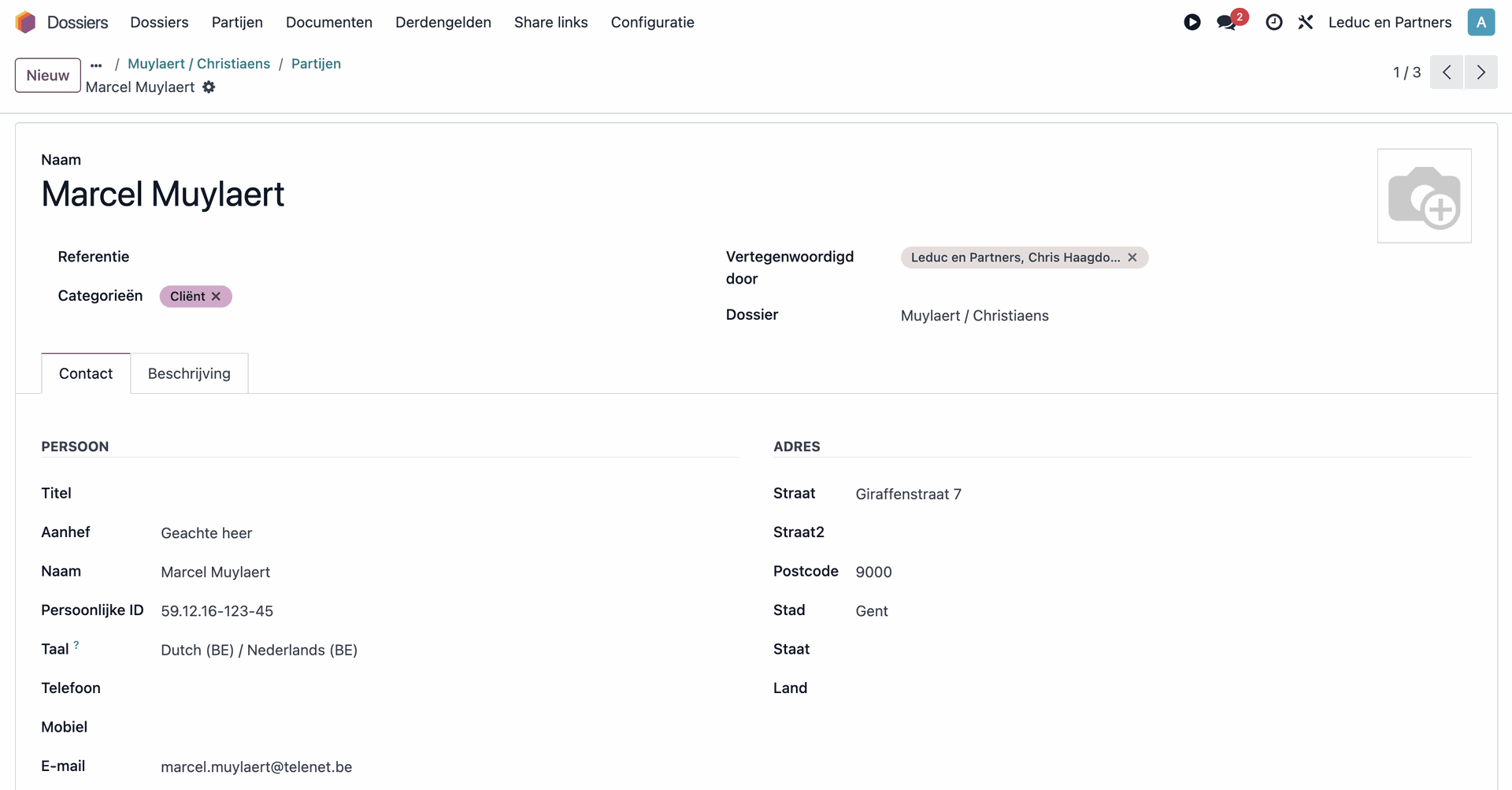Click the play/record icon in top bar
Screen dimensions: 1512x790
tap(1191, 22)
